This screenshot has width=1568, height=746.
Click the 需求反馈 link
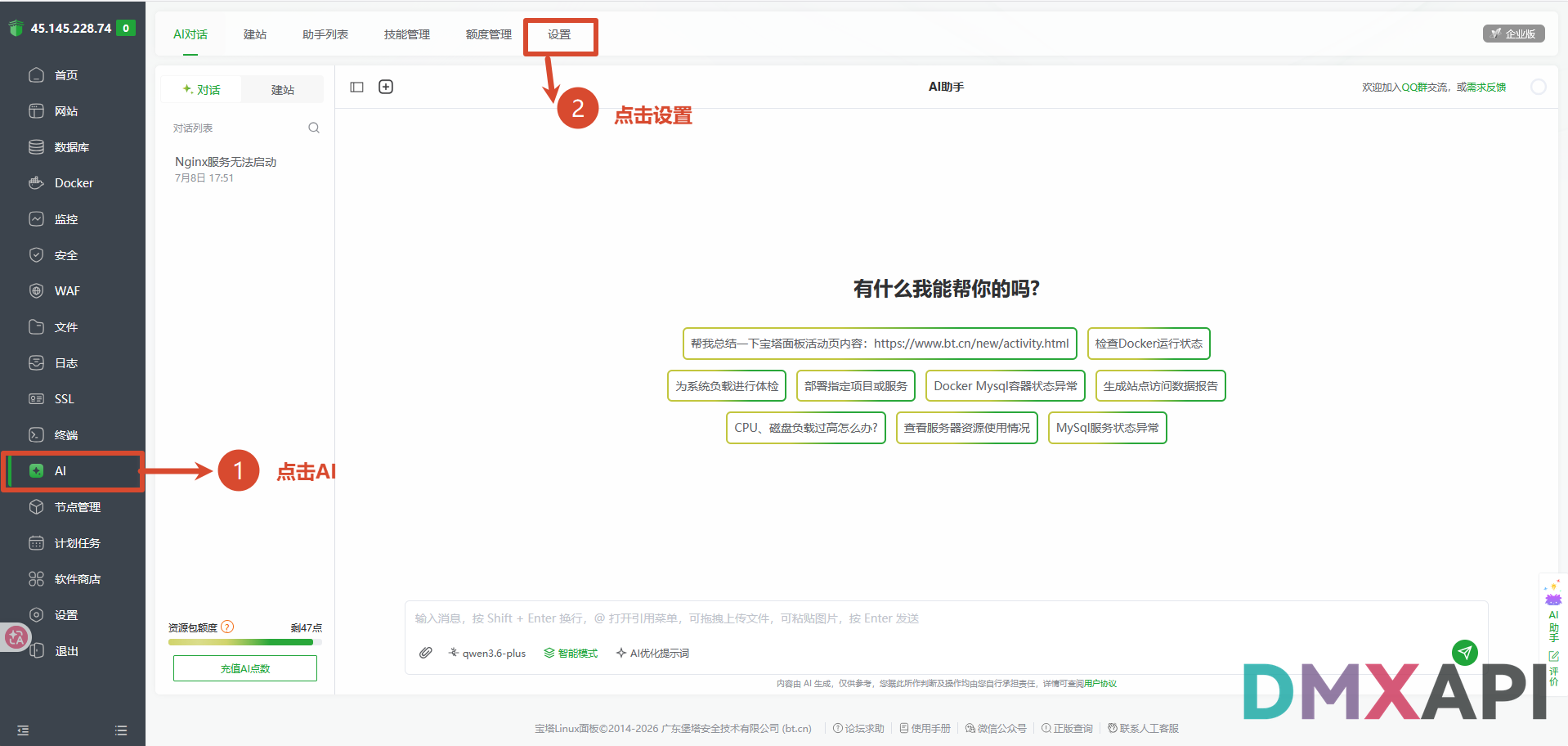pyautogui.click(x=1486, y=88)
